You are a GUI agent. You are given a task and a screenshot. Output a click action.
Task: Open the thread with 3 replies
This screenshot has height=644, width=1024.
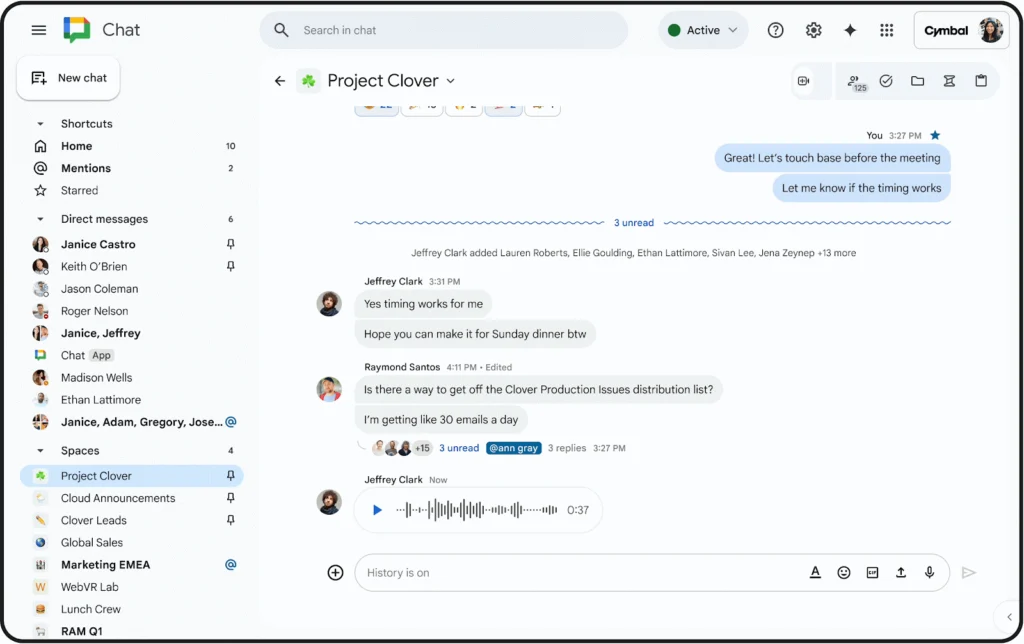[x=567, y=448]
